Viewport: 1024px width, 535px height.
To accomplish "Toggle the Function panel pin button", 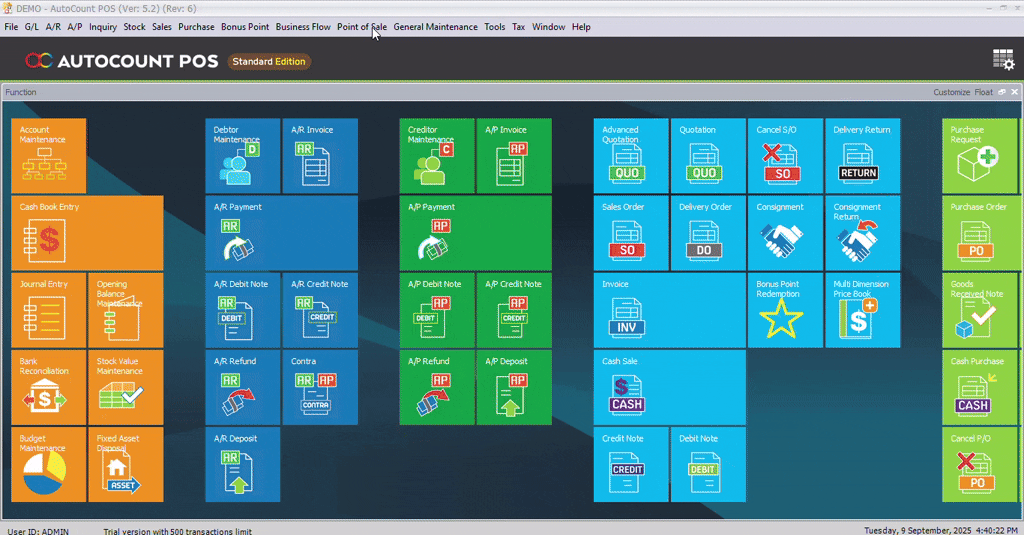I will pos(1002,92).
